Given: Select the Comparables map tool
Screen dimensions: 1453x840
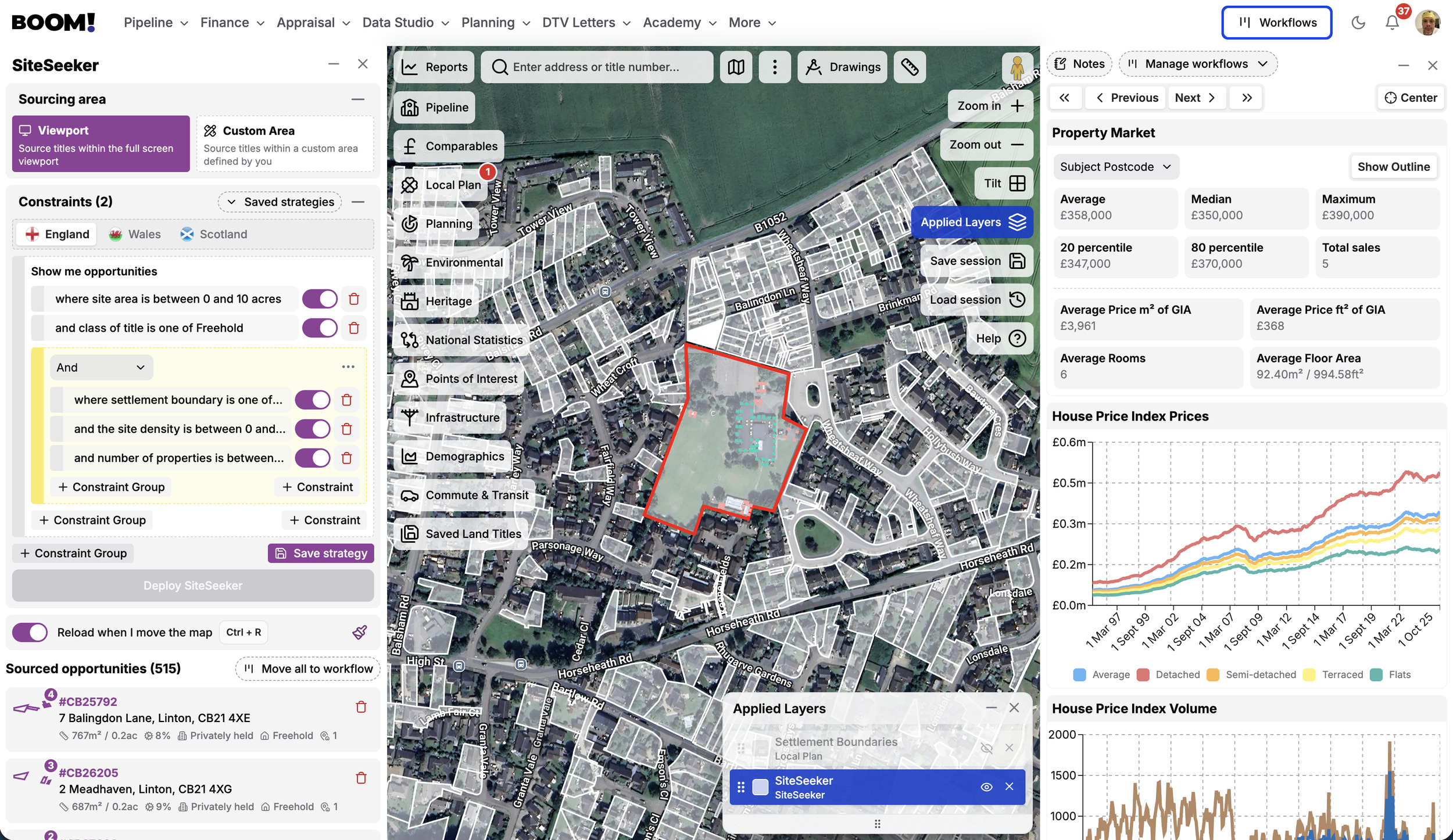Looking at the screenshot, I should tap(448, 146).
